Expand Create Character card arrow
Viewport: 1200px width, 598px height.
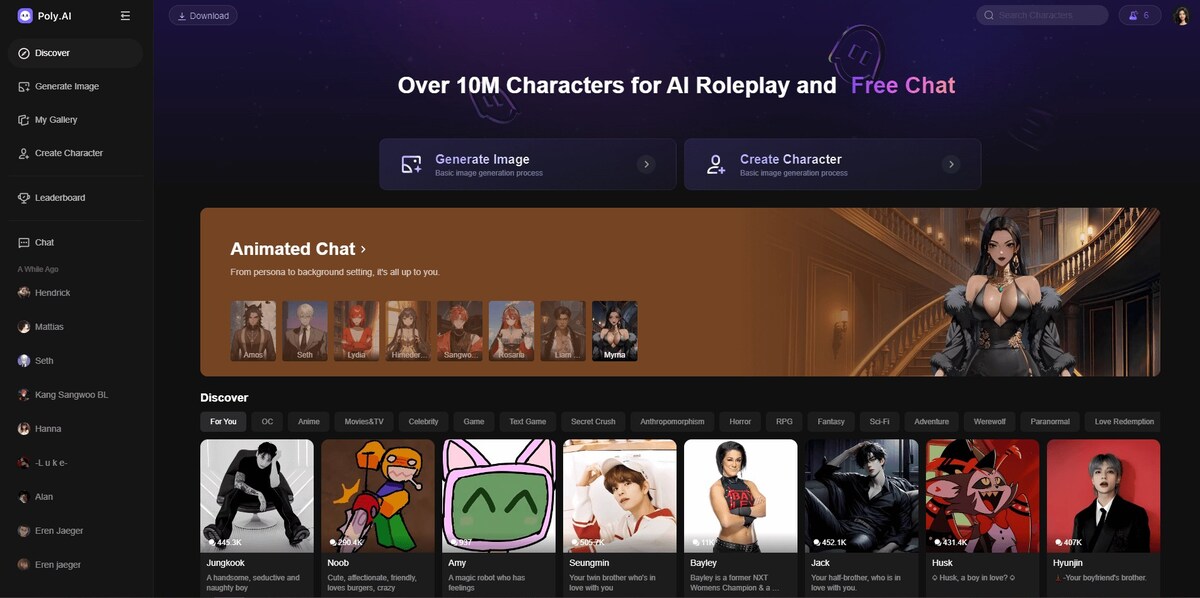[951, 164]
